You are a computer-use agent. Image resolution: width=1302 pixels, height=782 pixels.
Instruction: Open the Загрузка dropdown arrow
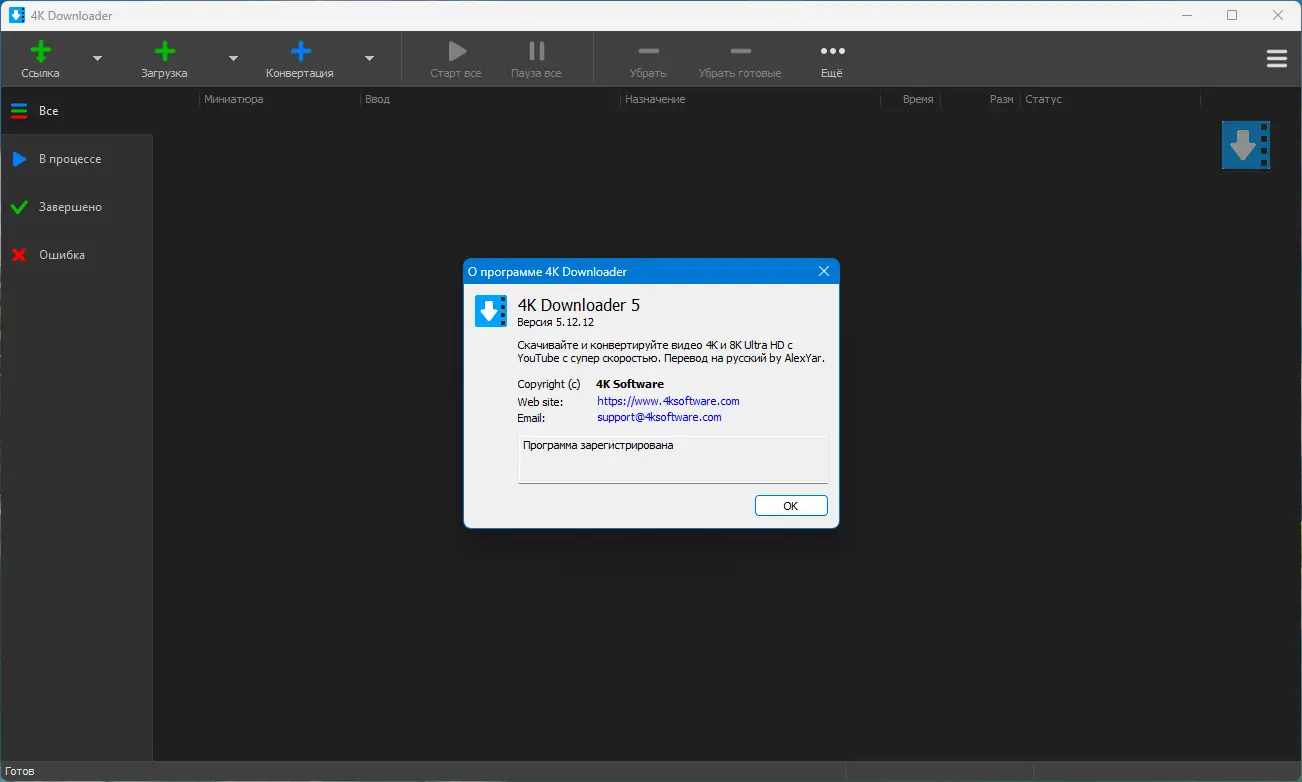click(x=233, y=58)
